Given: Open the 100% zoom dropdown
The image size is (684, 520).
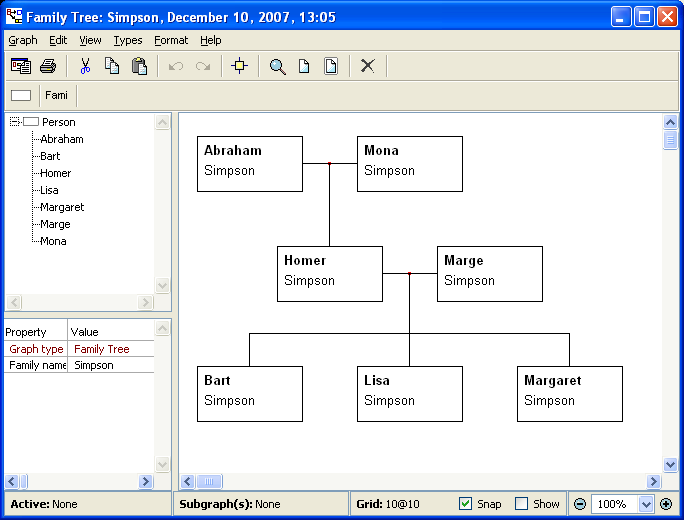Looking at the screenshot, I should coord(646,504).
